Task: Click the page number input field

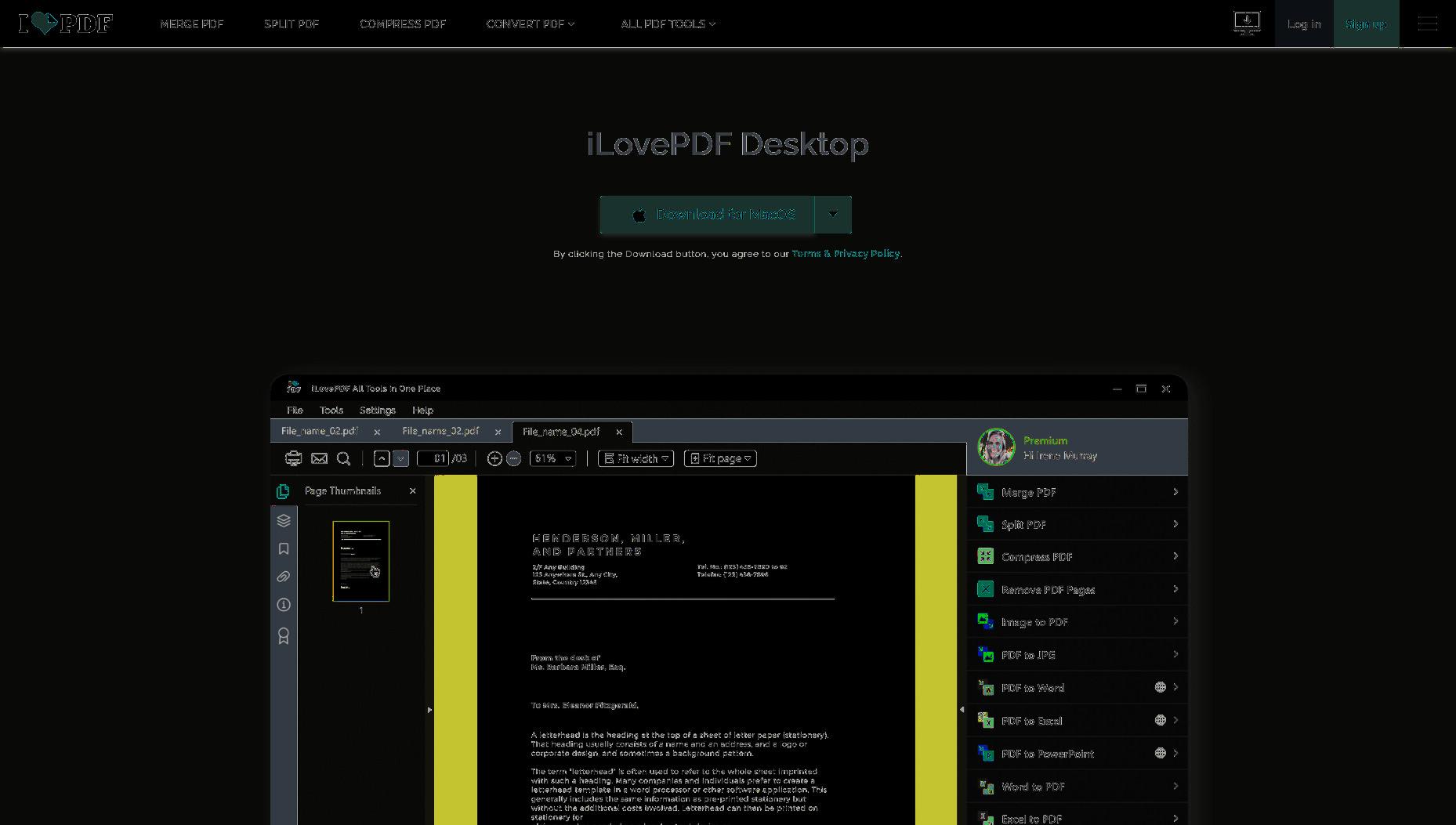Action: click(x=433, y=458)
